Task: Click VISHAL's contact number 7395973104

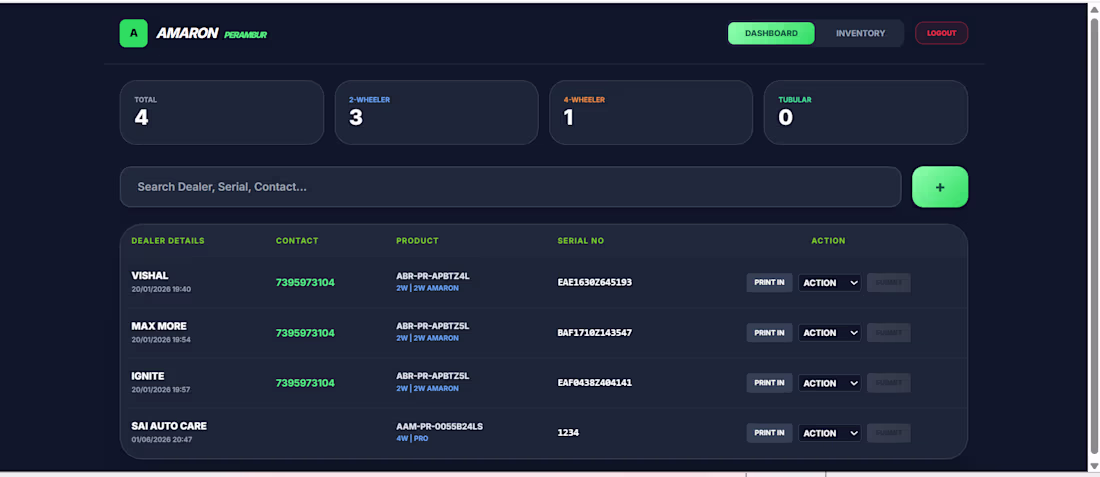Action: (305, 283)
